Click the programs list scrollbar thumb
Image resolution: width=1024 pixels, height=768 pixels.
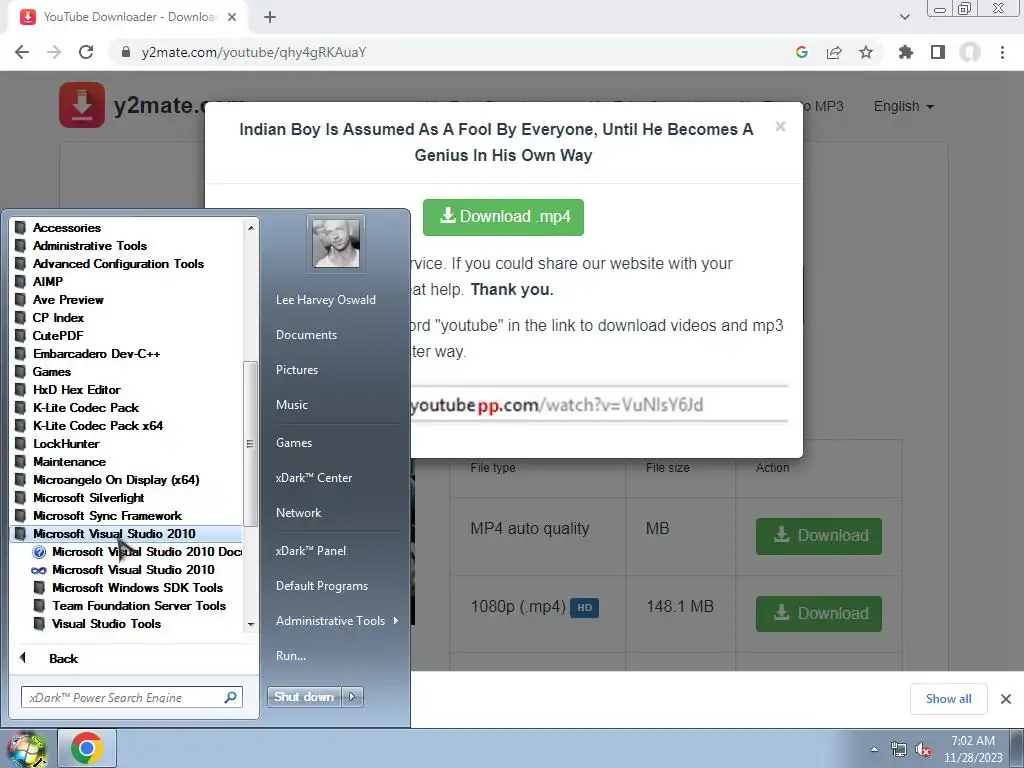click(249, 444)
